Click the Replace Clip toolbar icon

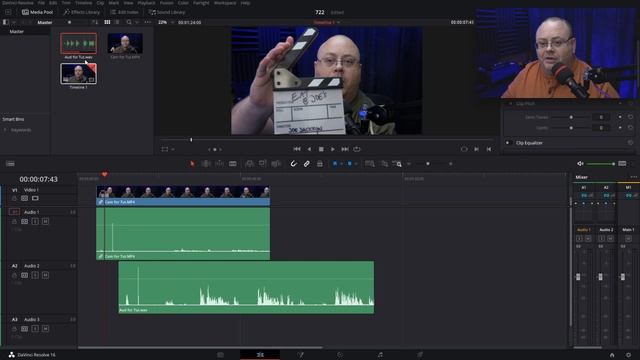(x=276, y=164)
